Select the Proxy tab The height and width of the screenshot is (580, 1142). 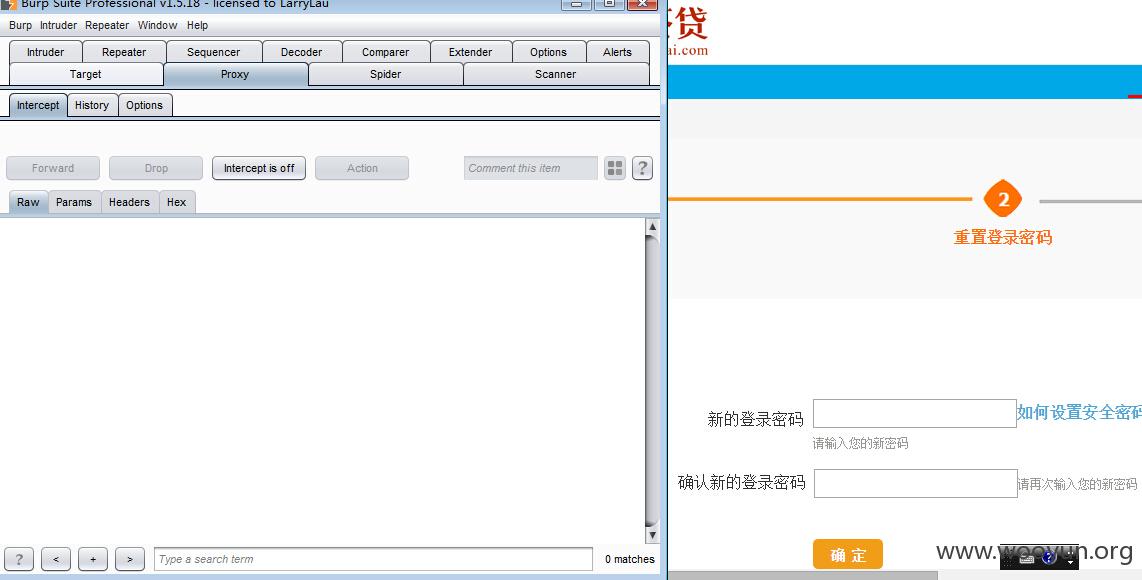[x=235, y=74]
